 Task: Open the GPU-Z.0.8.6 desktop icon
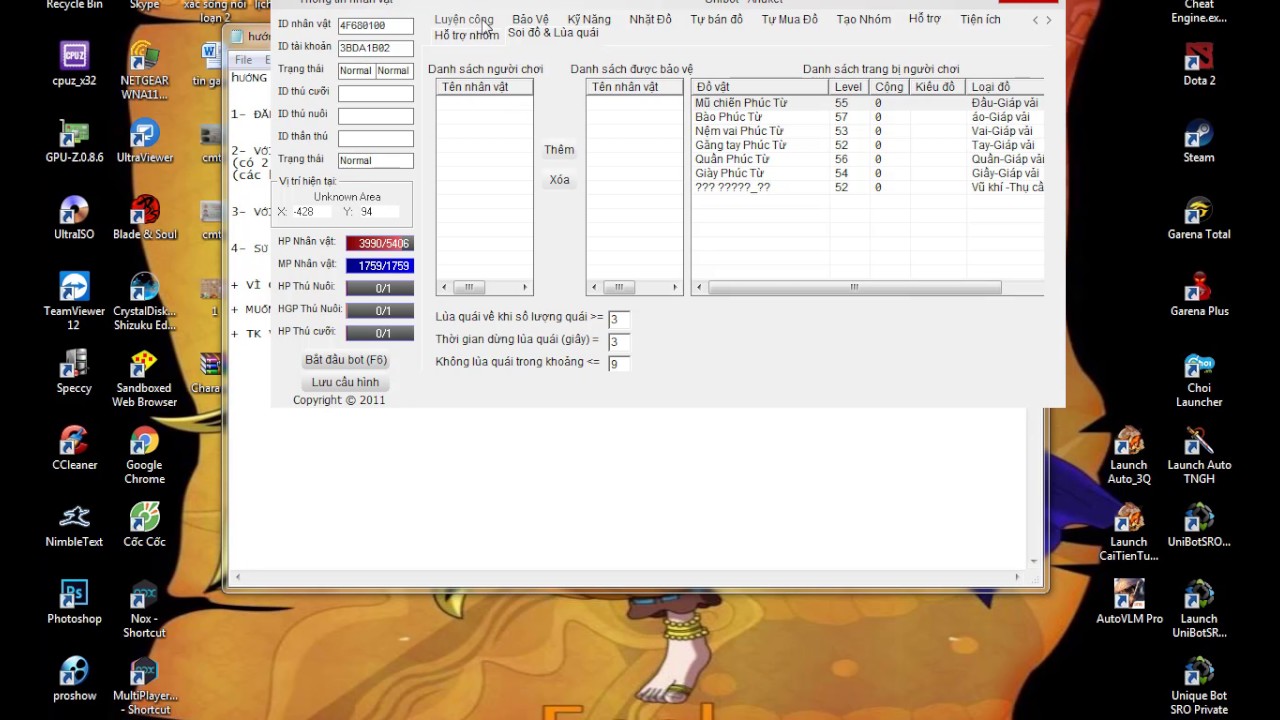point(74,140)
